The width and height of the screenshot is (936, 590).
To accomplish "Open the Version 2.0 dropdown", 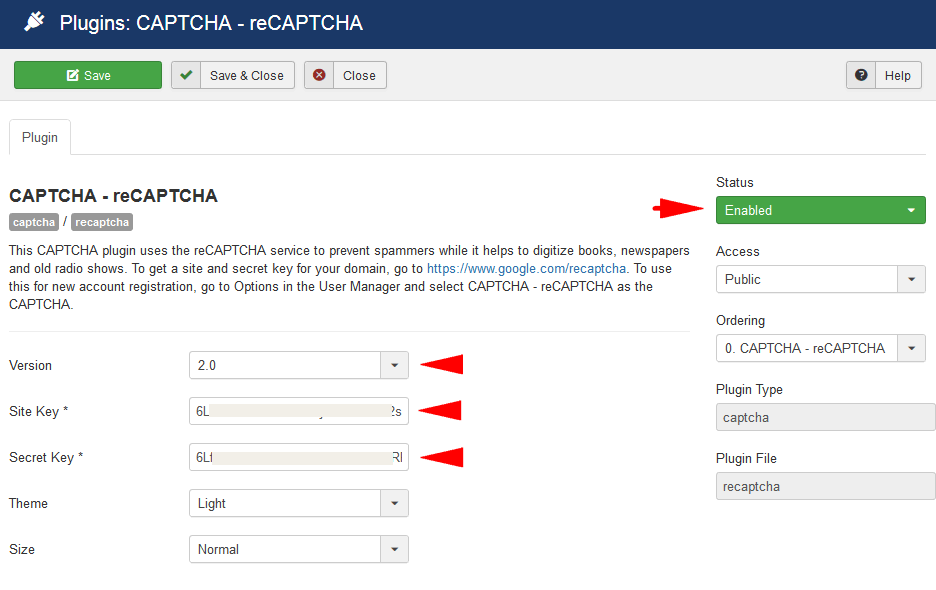I will [x=298, y=365].
